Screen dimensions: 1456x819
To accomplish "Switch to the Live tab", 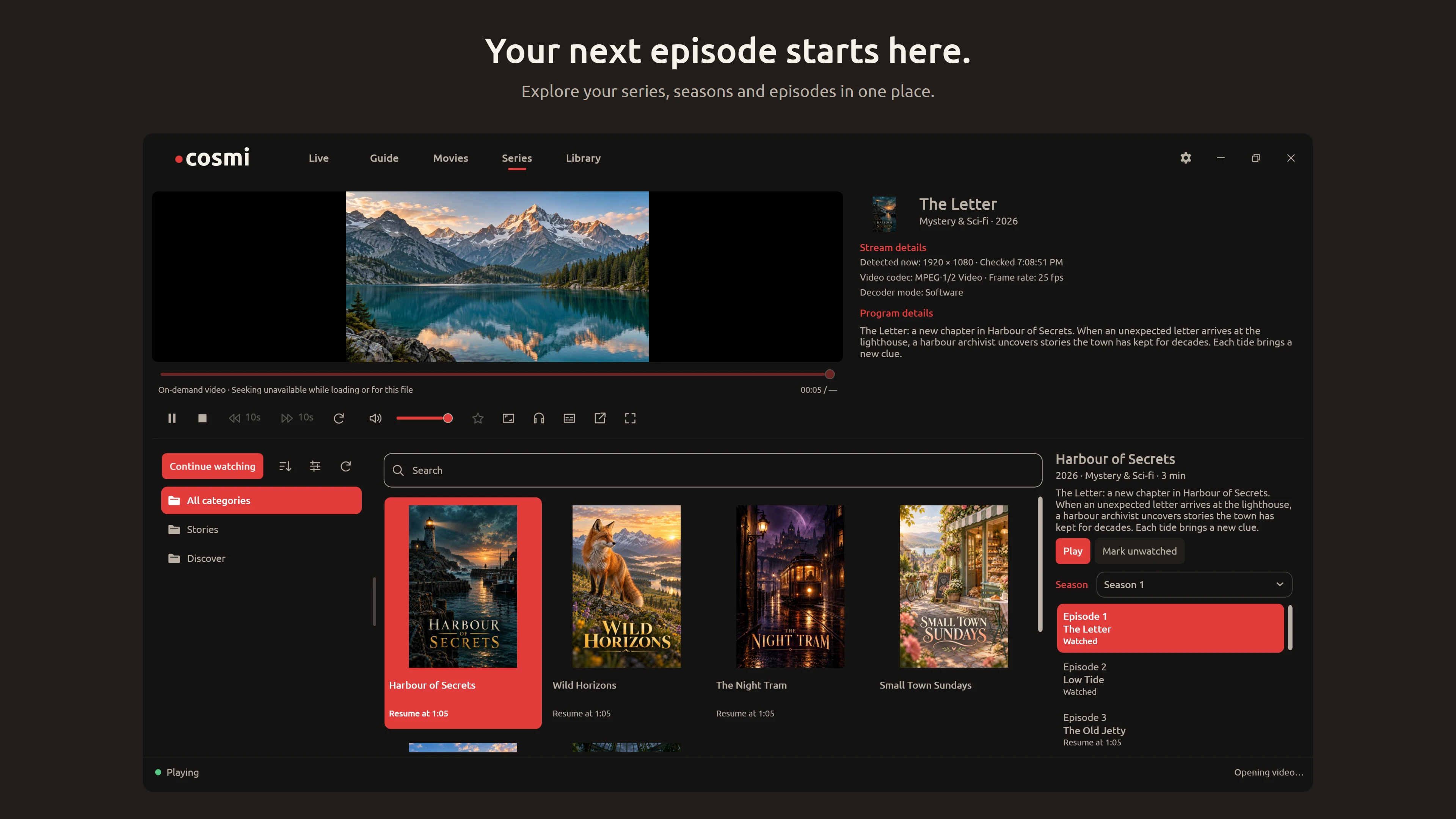I will 319,158.
